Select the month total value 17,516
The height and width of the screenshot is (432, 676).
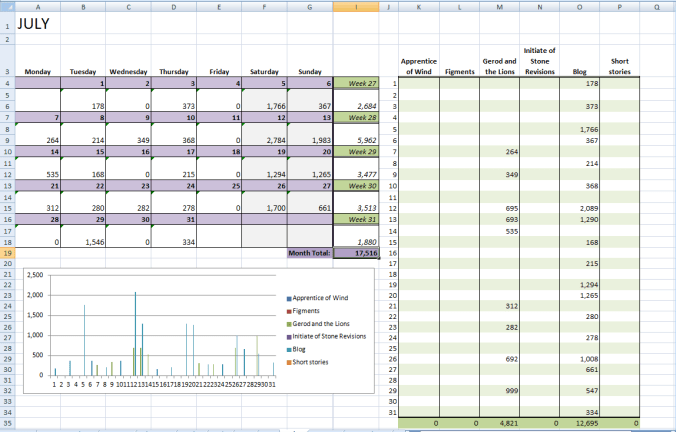(356, 253)
